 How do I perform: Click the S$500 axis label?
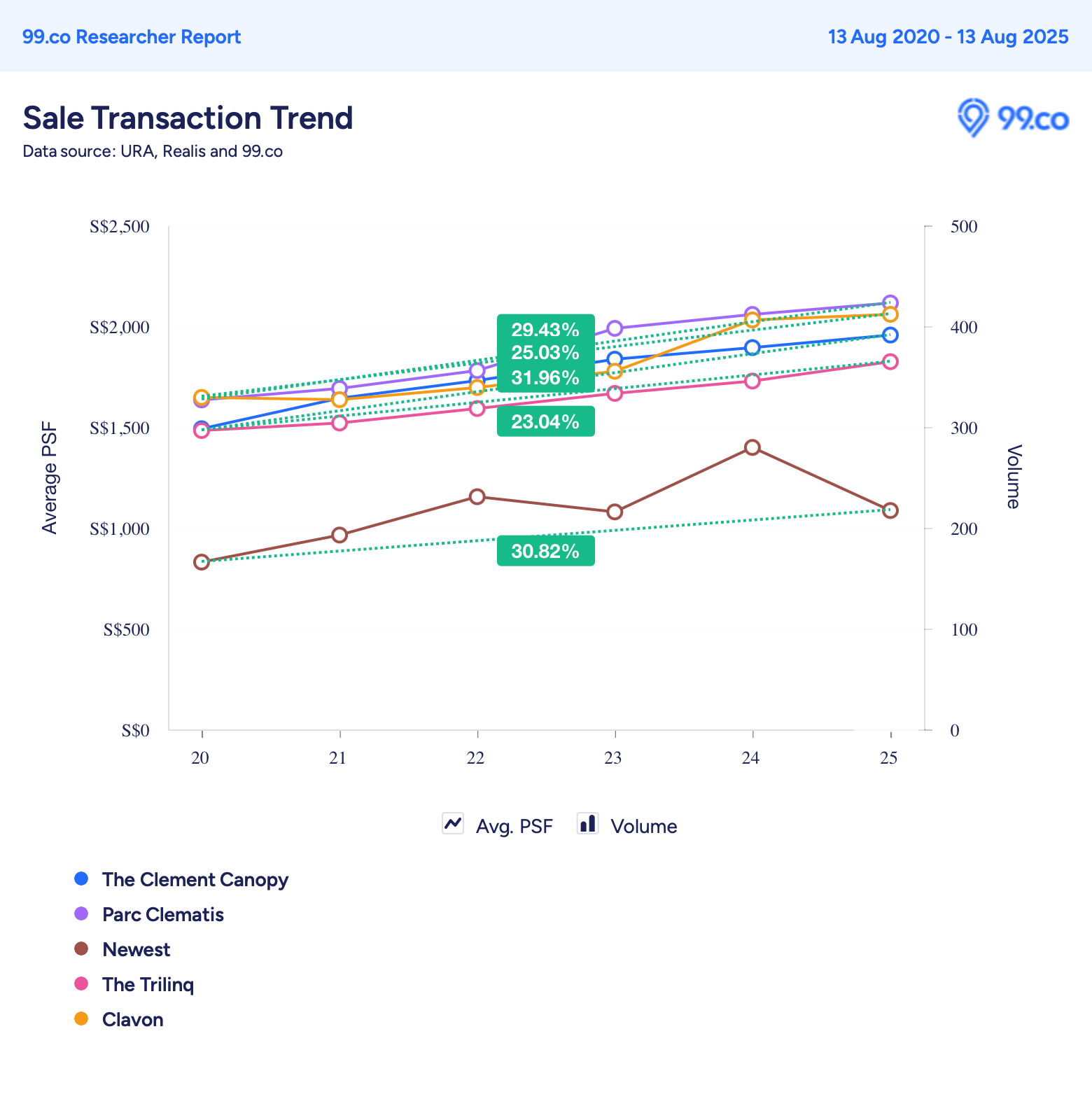point(127,630)
